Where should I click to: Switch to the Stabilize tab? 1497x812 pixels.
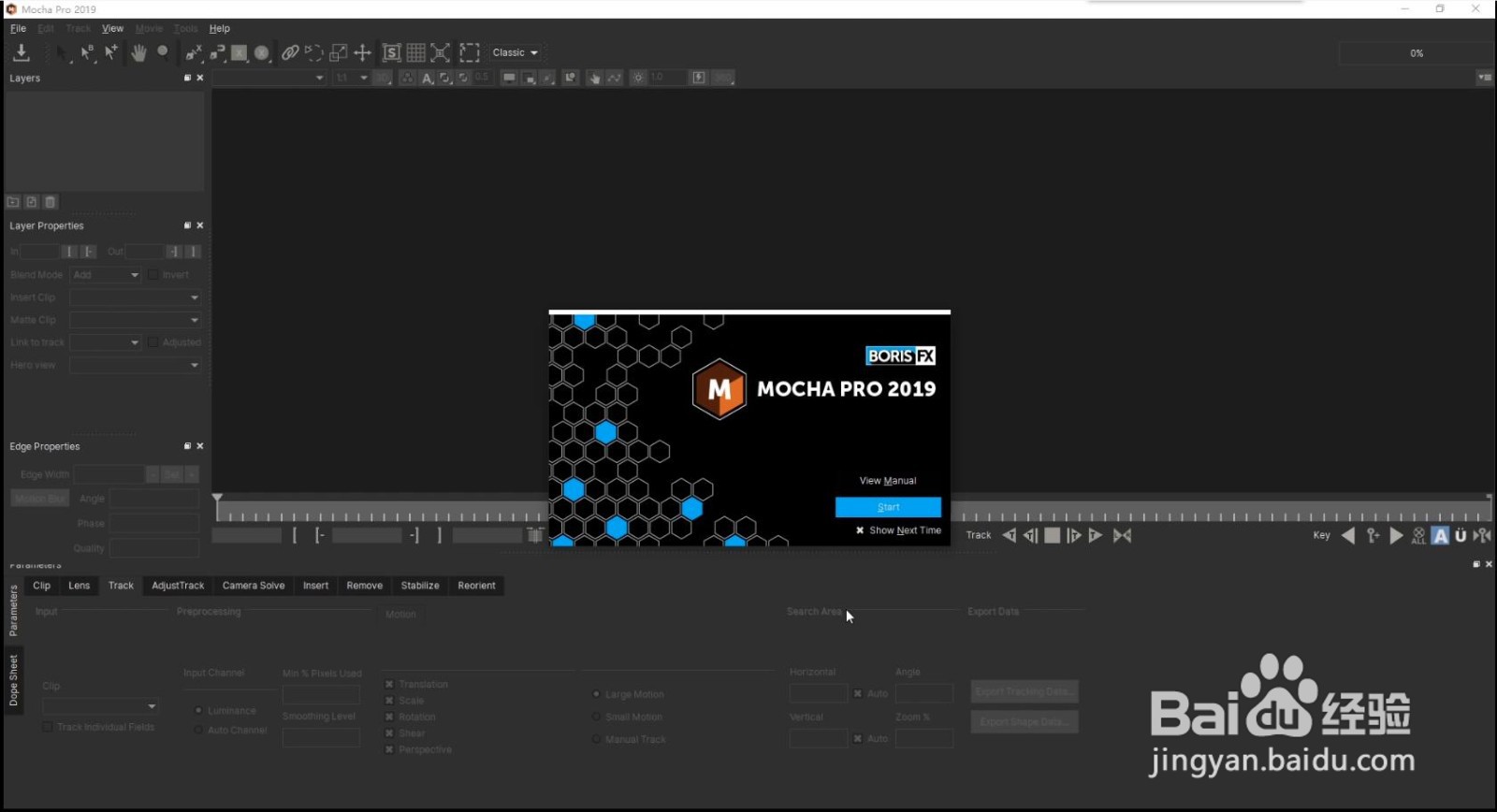click(x=420, y=586)
